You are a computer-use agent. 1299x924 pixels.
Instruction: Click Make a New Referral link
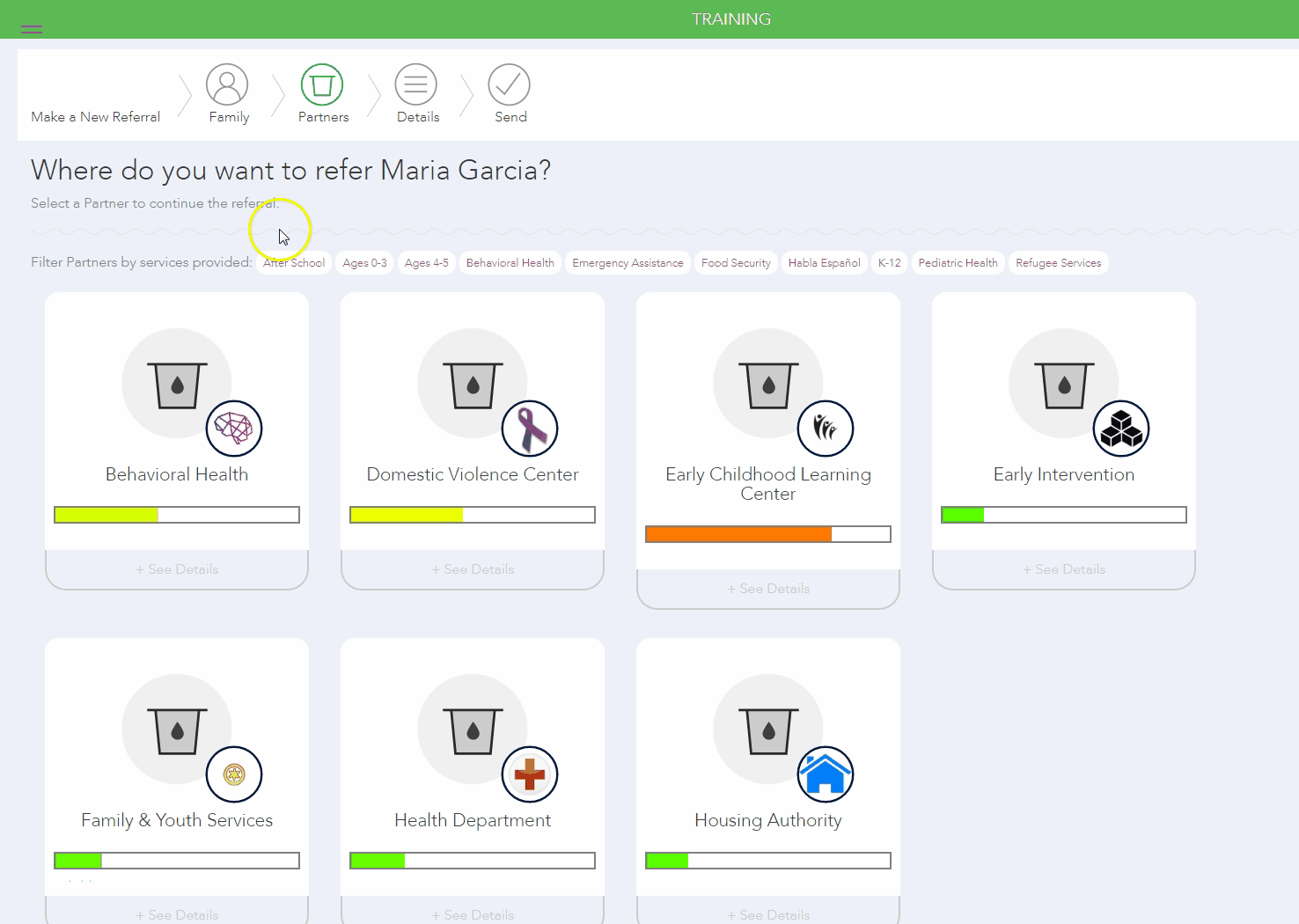[96, 117]
